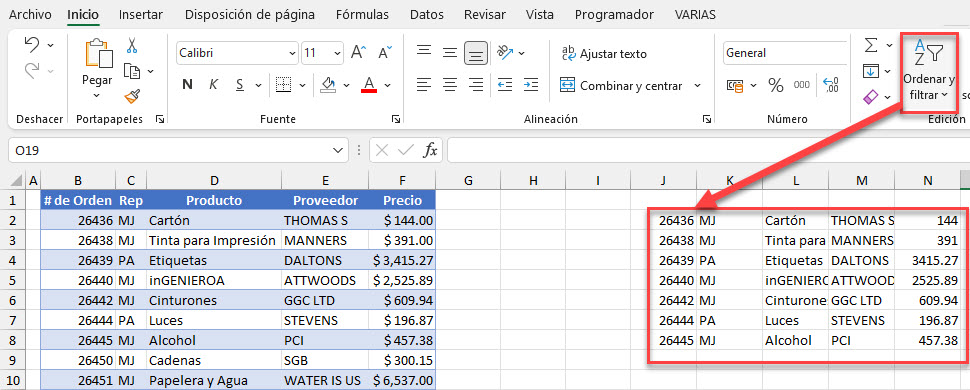This screenshot has width=970, height=390.
Task: Expand font color dropdown arrow
Action: (x=388, y=85)
